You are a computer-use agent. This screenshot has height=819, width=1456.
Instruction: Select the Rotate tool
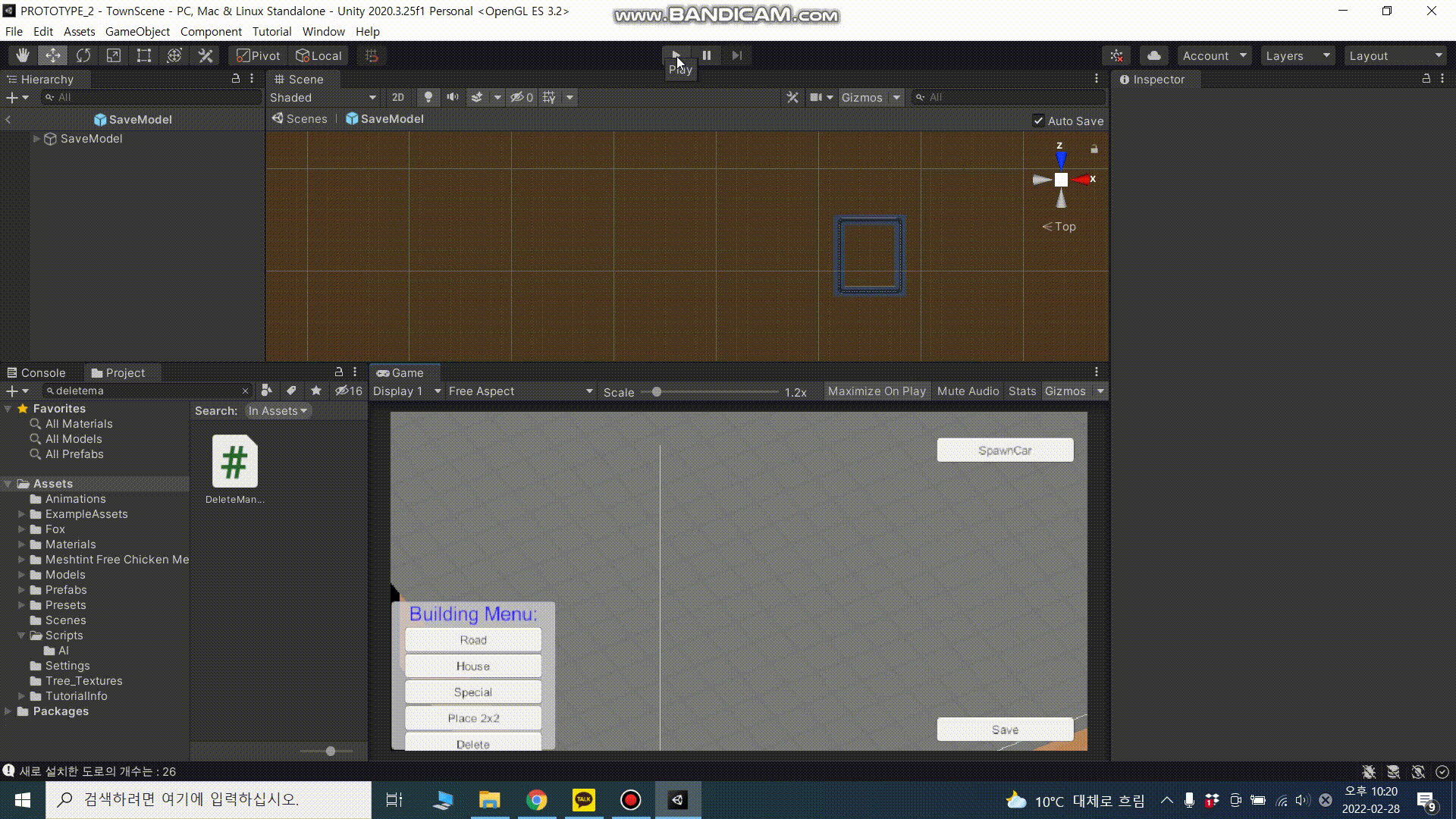[83, 55]
